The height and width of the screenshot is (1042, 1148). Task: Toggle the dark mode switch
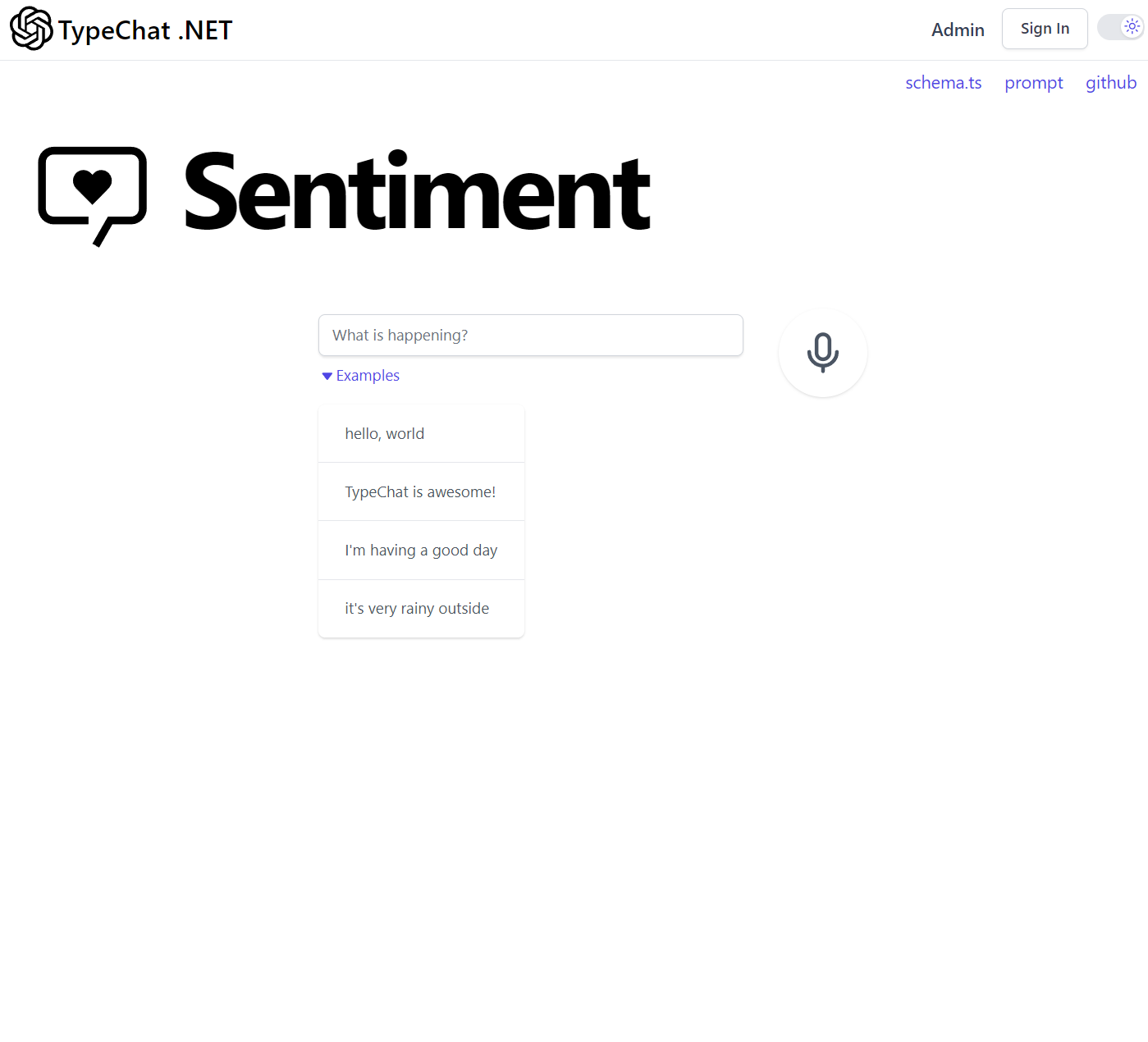point(1121,27)
